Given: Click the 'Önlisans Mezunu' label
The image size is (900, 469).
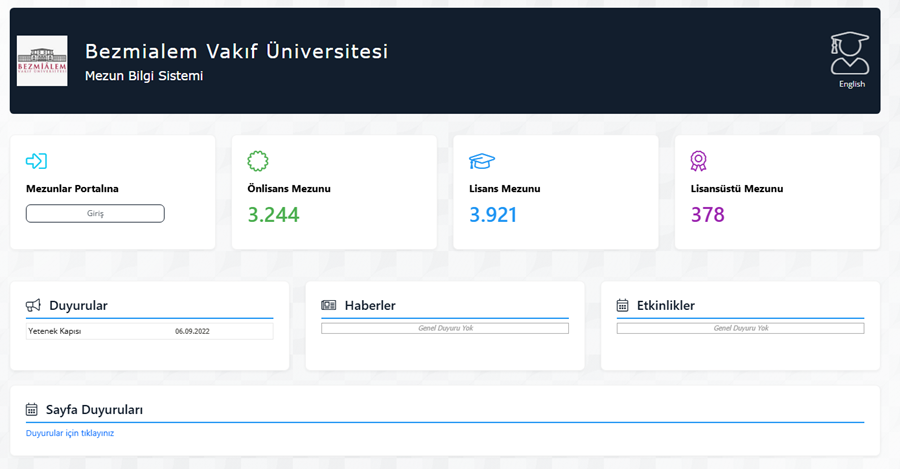Looking at the screenshot, I should pos(289,189).
